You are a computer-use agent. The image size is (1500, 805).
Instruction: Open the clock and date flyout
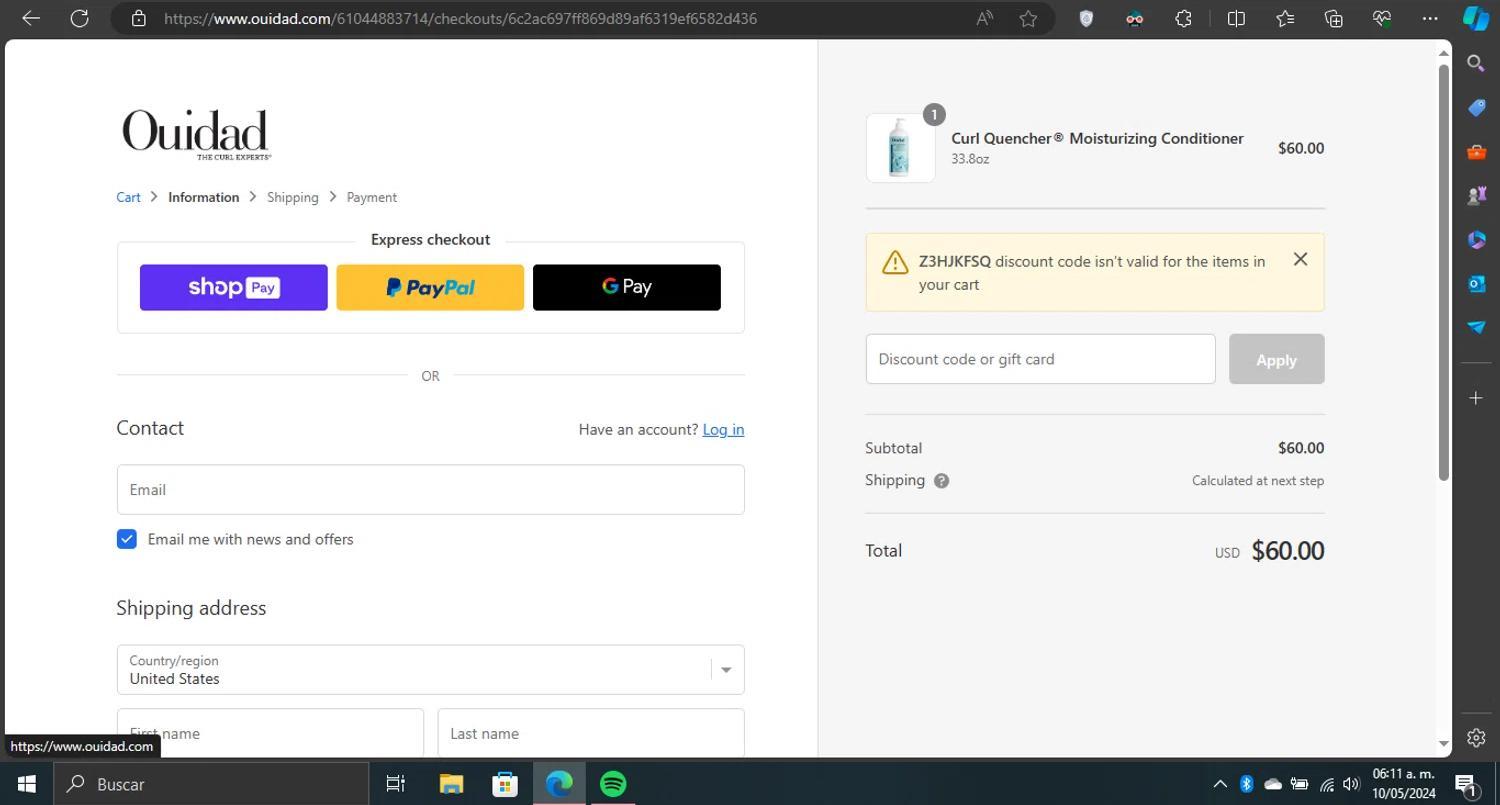point(1403,784)
